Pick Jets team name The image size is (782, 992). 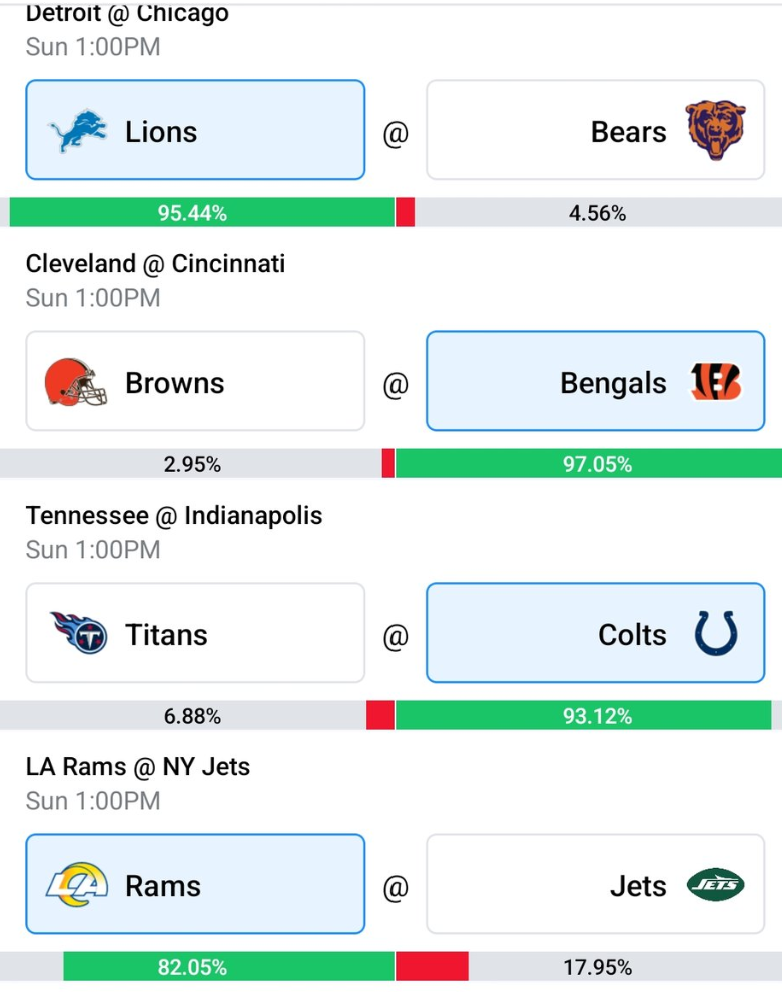tap(638, 886)
